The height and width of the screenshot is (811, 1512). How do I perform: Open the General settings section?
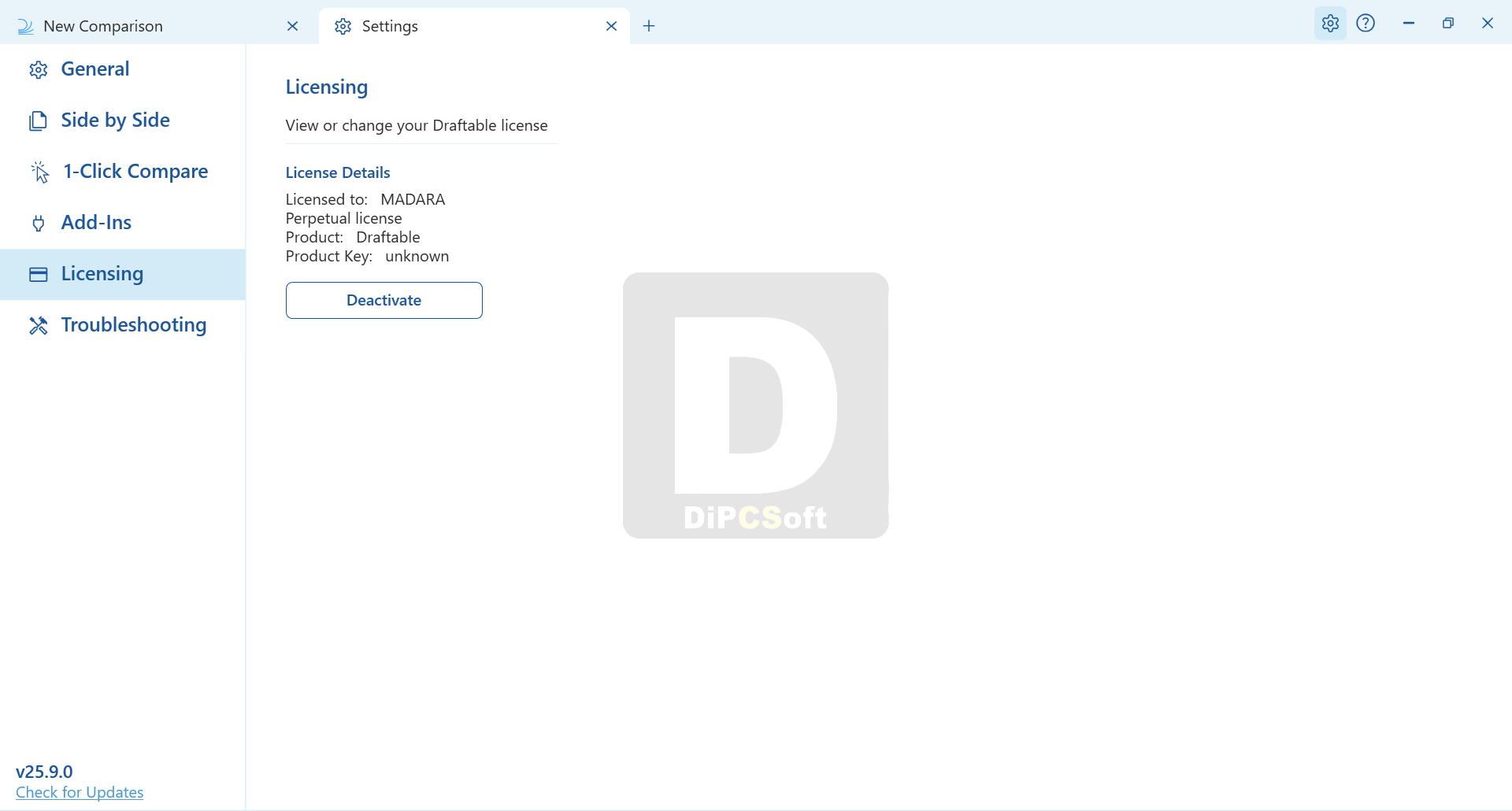pos(122,69)
